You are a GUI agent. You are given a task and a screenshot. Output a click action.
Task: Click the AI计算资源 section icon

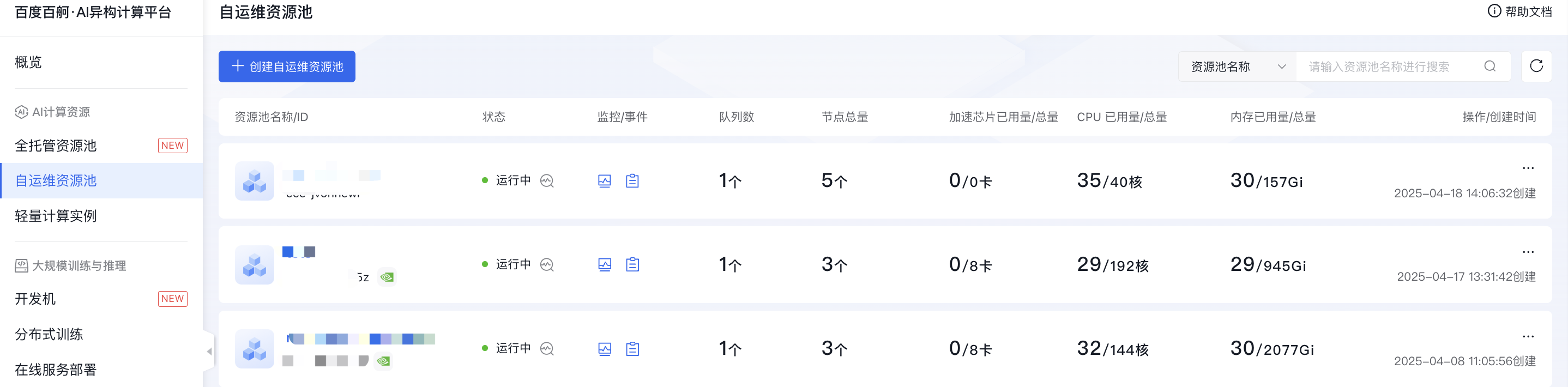[21, 112]
